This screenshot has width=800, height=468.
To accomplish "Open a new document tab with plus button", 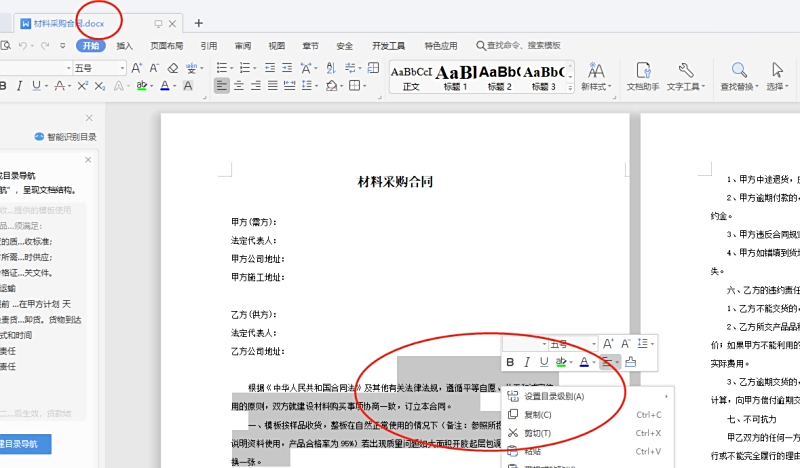I will (199, 23).
